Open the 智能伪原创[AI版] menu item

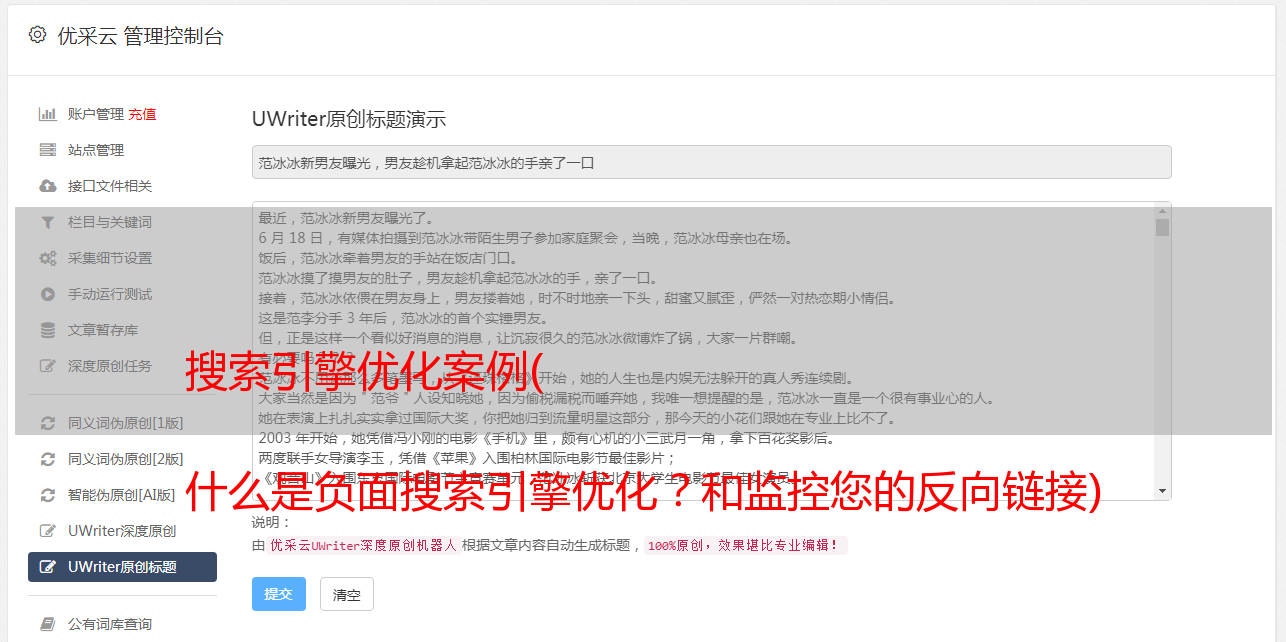[122, 495]
